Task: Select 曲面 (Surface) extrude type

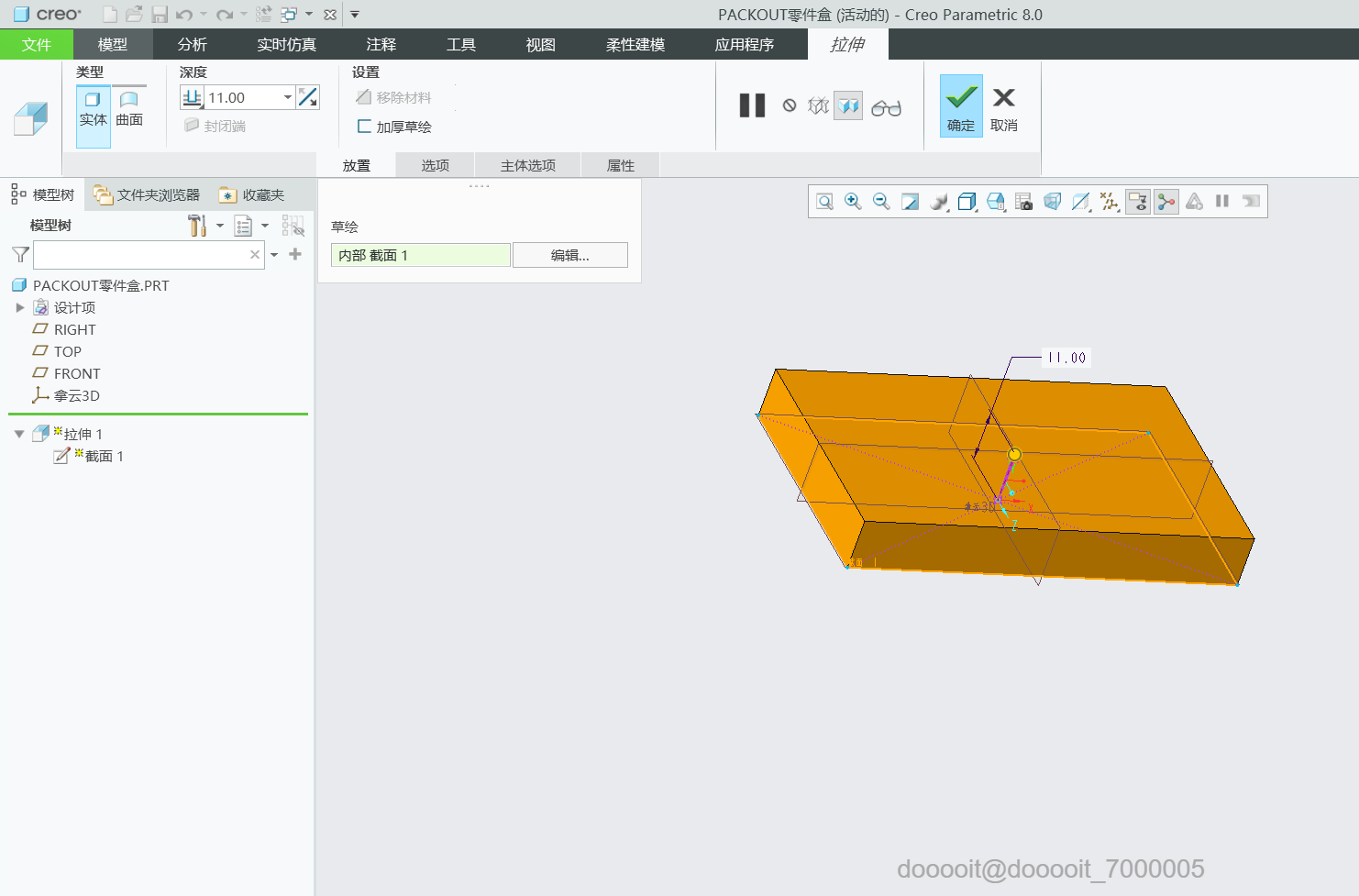Action: (x=129, y=109)
